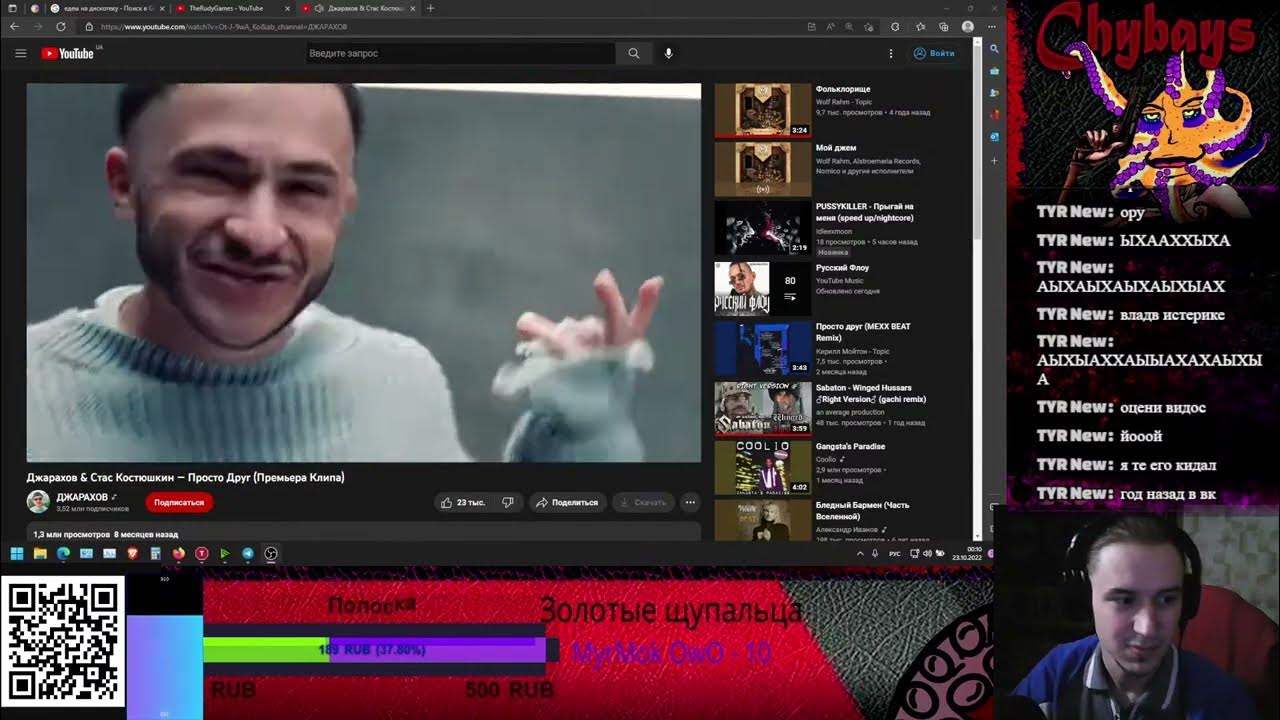Close the TheRudyGames - YouTube tab
1280x720 pixels.
coord(287,8)
